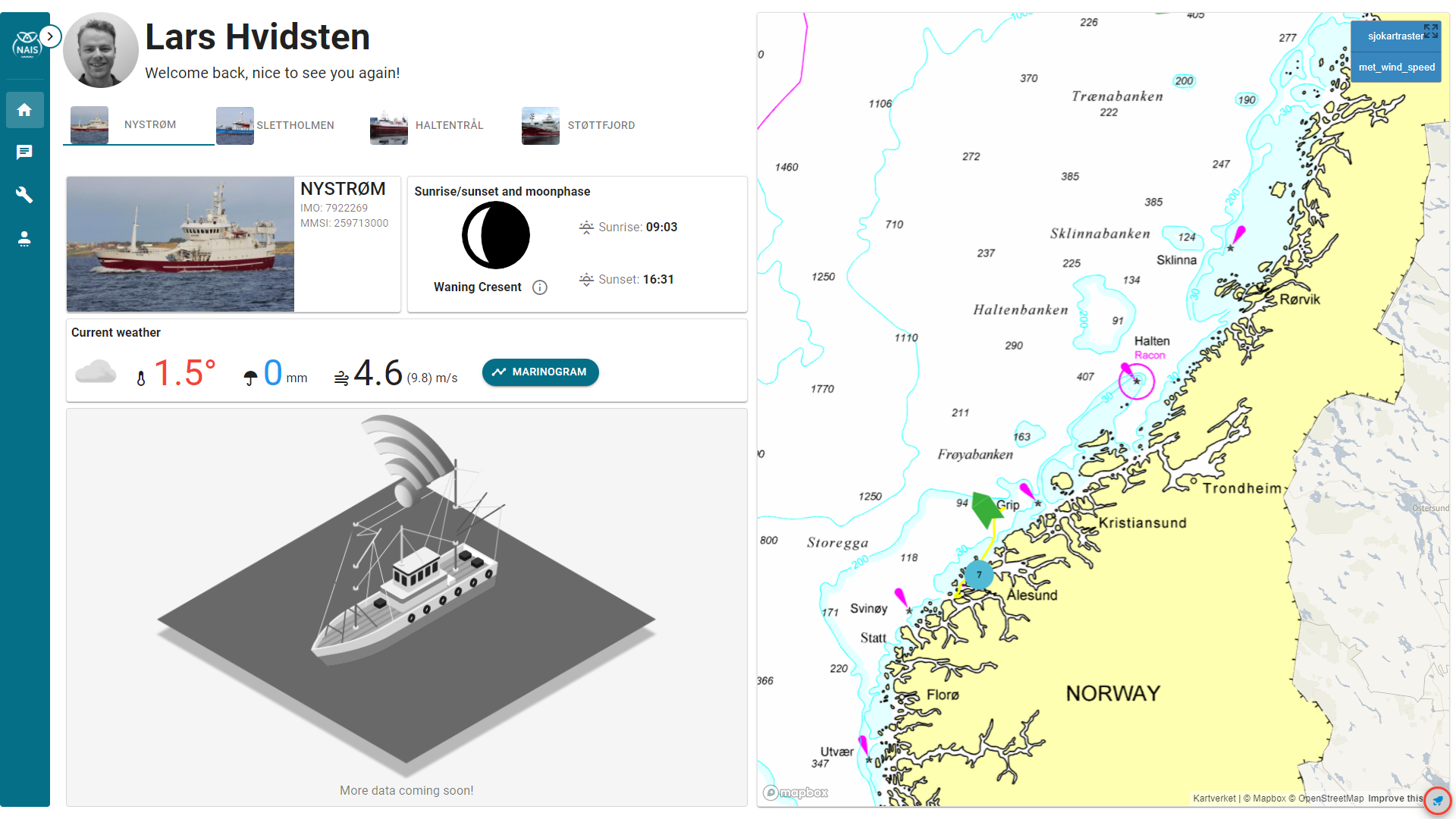Click the moonphase info icon
The height and width of the screenshot is (819, 1456).
pyautogui.click(x=540, y=287)
